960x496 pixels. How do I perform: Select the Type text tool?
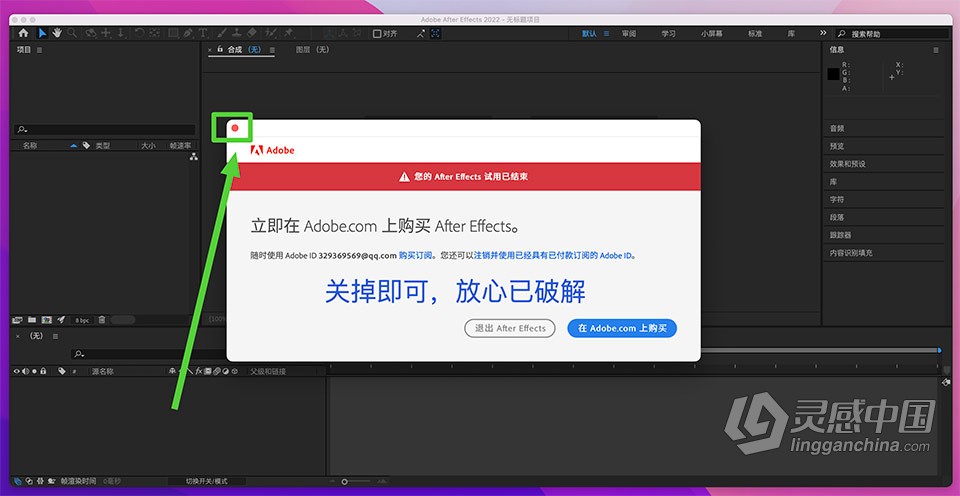coord(203,33)
